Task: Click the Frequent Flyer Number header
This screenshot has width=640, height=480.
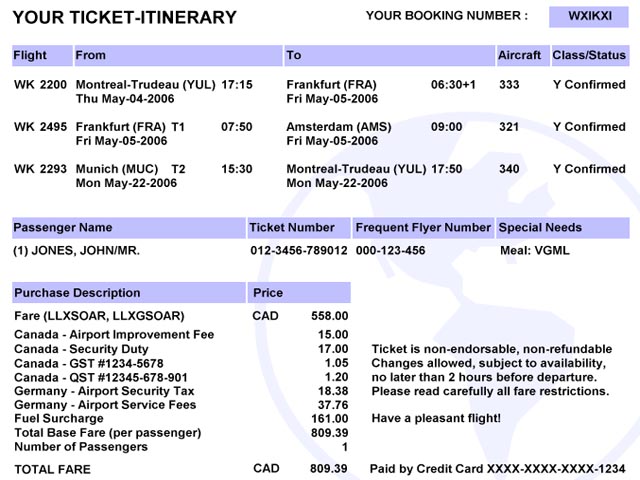Action: (x=423, y=228)
